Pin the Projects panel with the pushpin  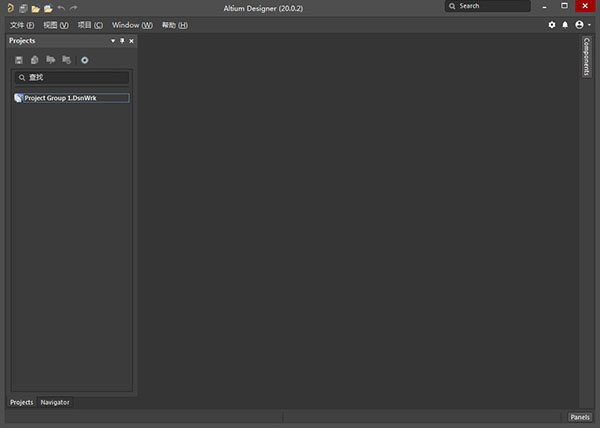(x=122, y=41)
